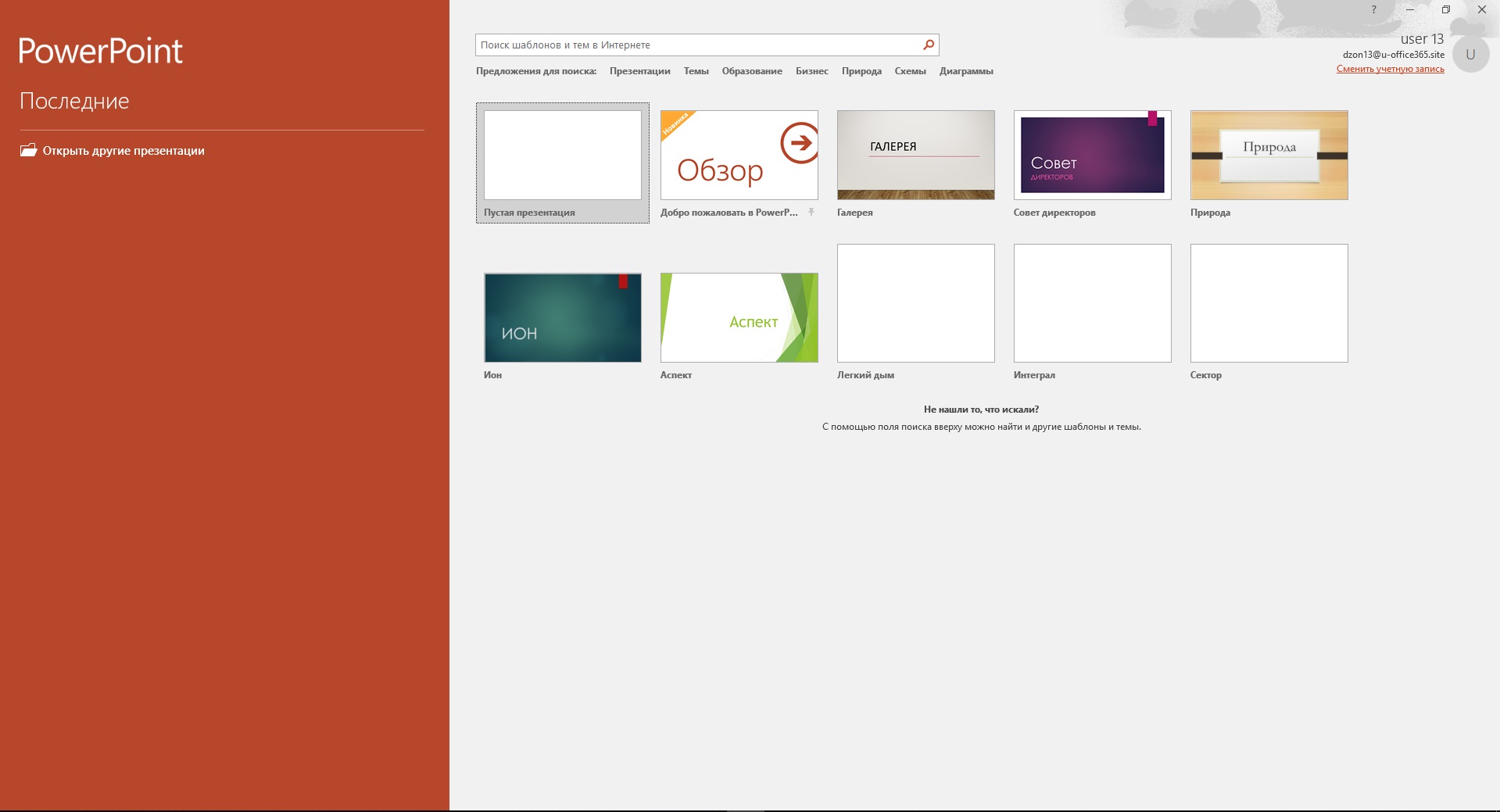Choose the Интеграл template thumbnail

click(x=1093, y=303)
